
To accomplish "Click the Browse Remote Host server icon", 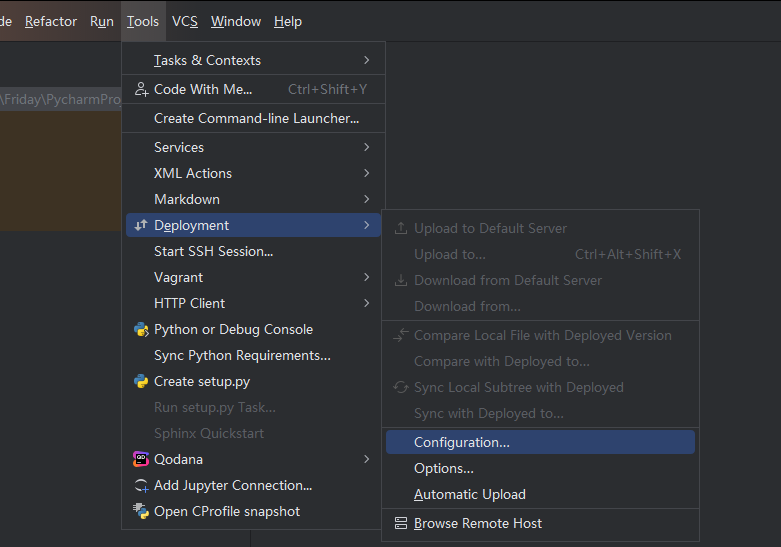I will [x=401, y=523].
